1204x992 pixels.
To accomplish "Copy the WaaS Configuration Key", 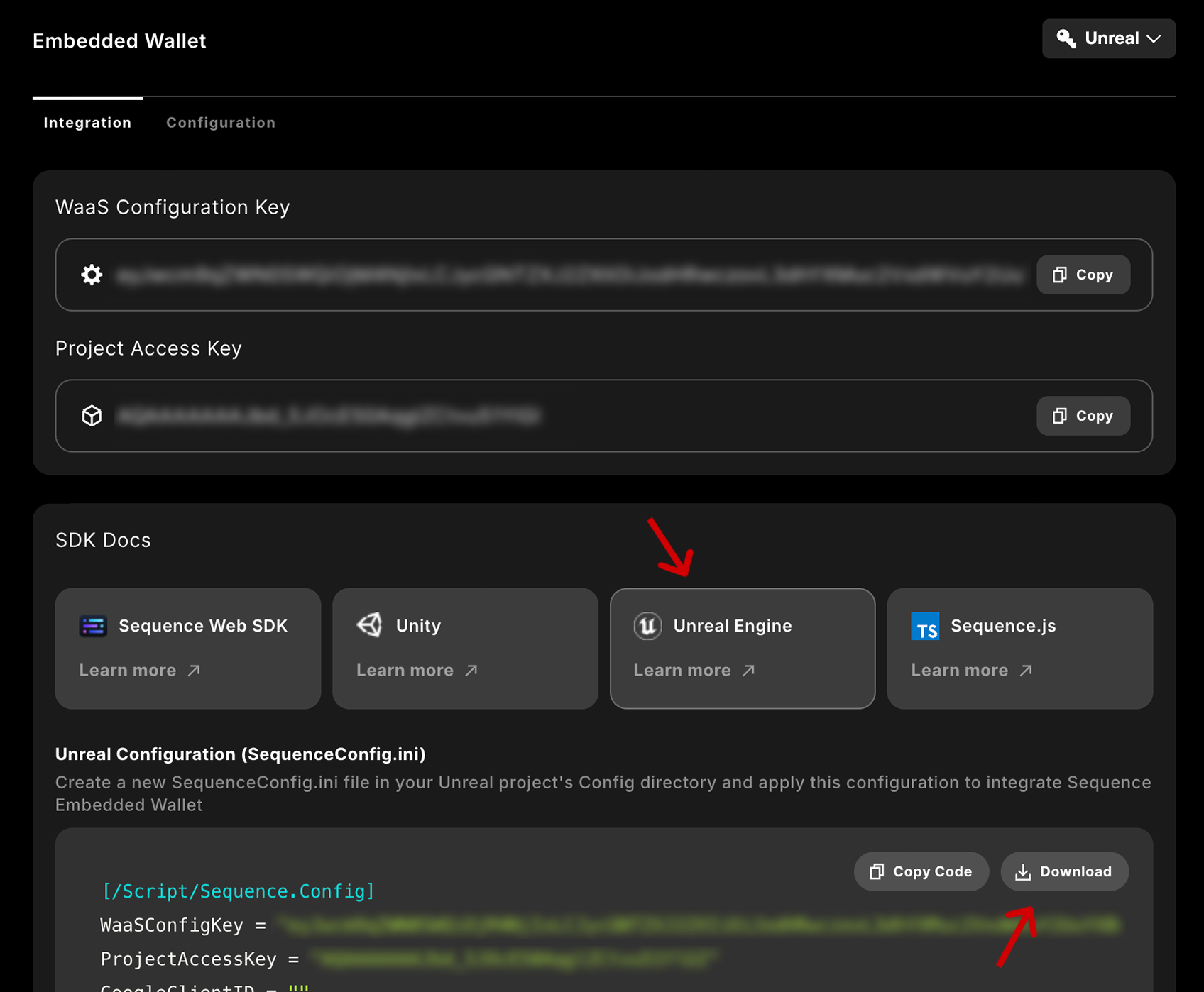I will coord(1083,275).
